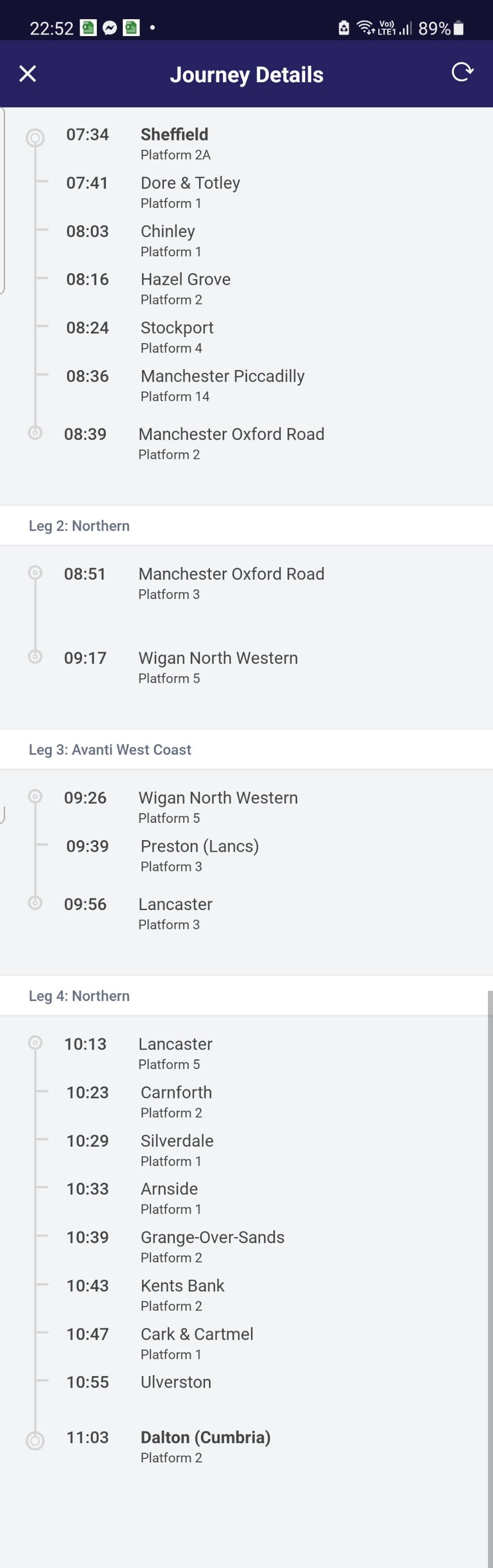Select the Leg 4: Northern header
This screenshot has width=493, height=1568.
79,996
